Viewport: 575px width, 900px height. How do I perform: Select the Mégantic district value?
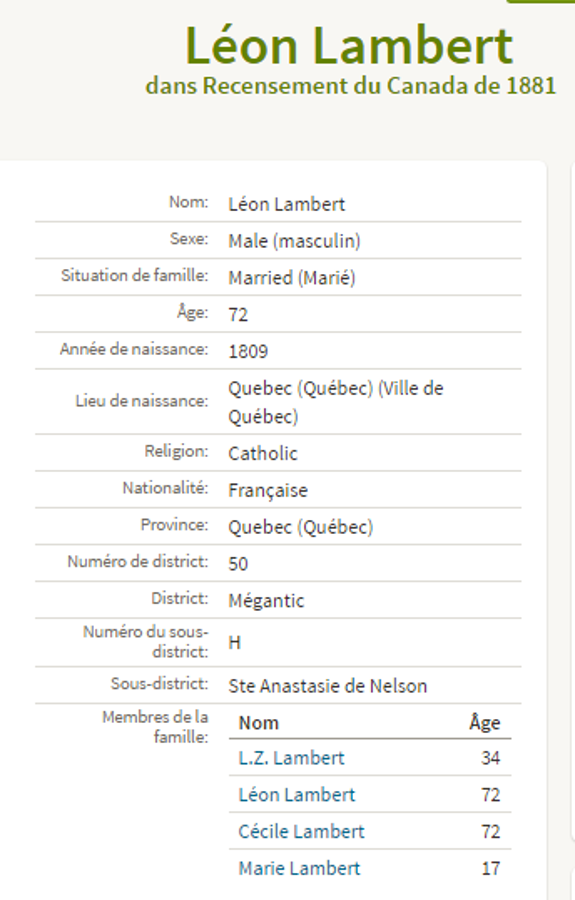coord(266,600)
